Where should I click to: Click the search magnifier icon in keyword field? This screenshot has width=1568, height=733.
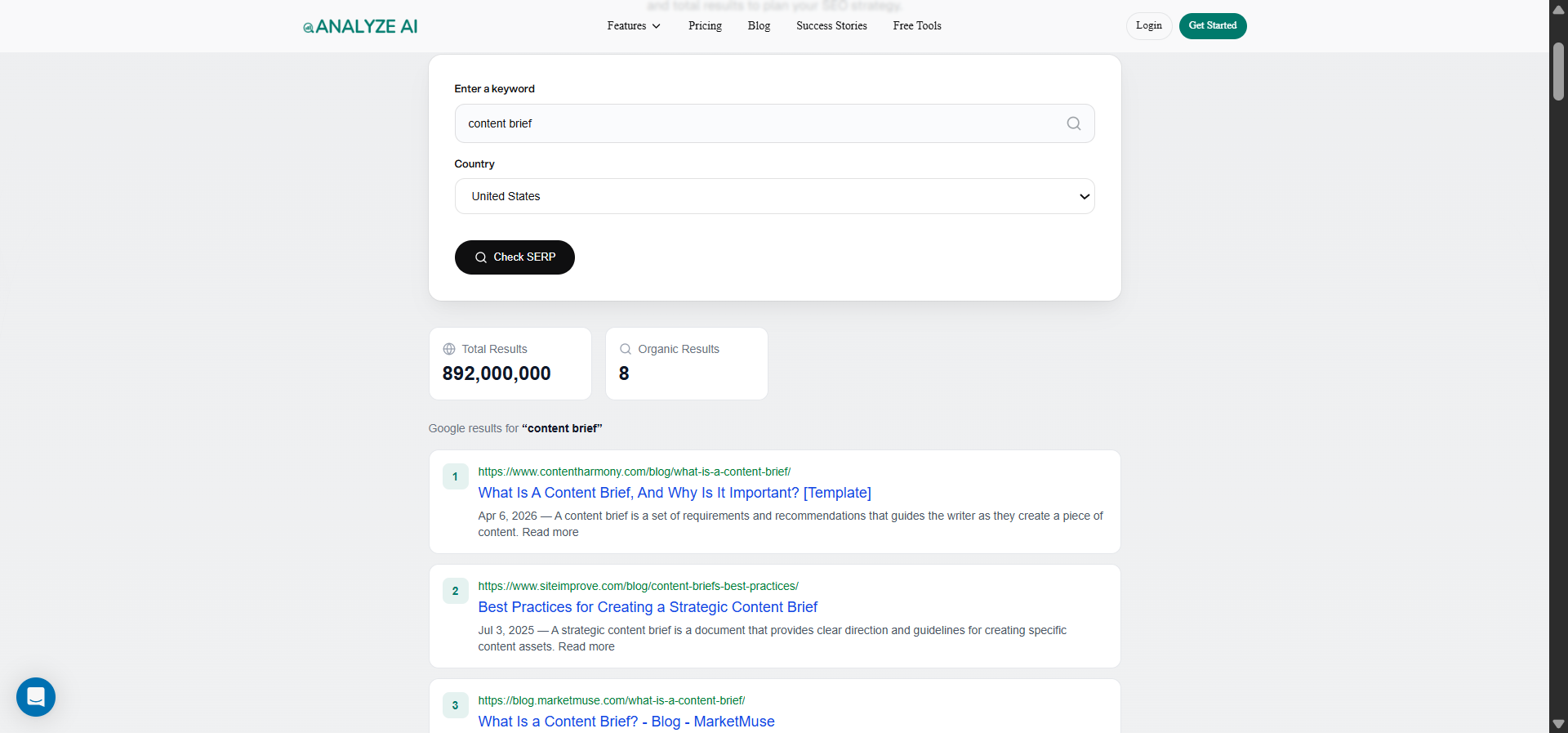(1074, 123)
